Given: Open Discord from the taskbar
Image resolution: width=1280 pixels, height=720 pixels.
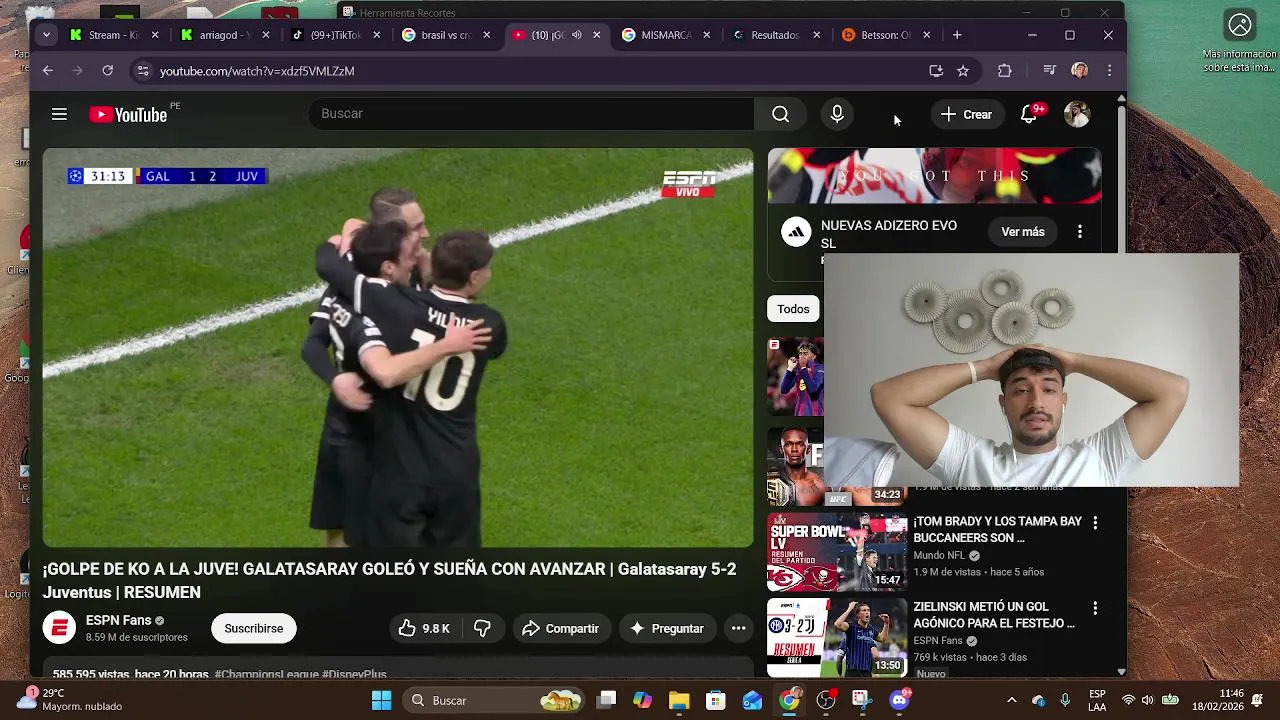Looking at the screenshot, I should [x=899, y=700].
